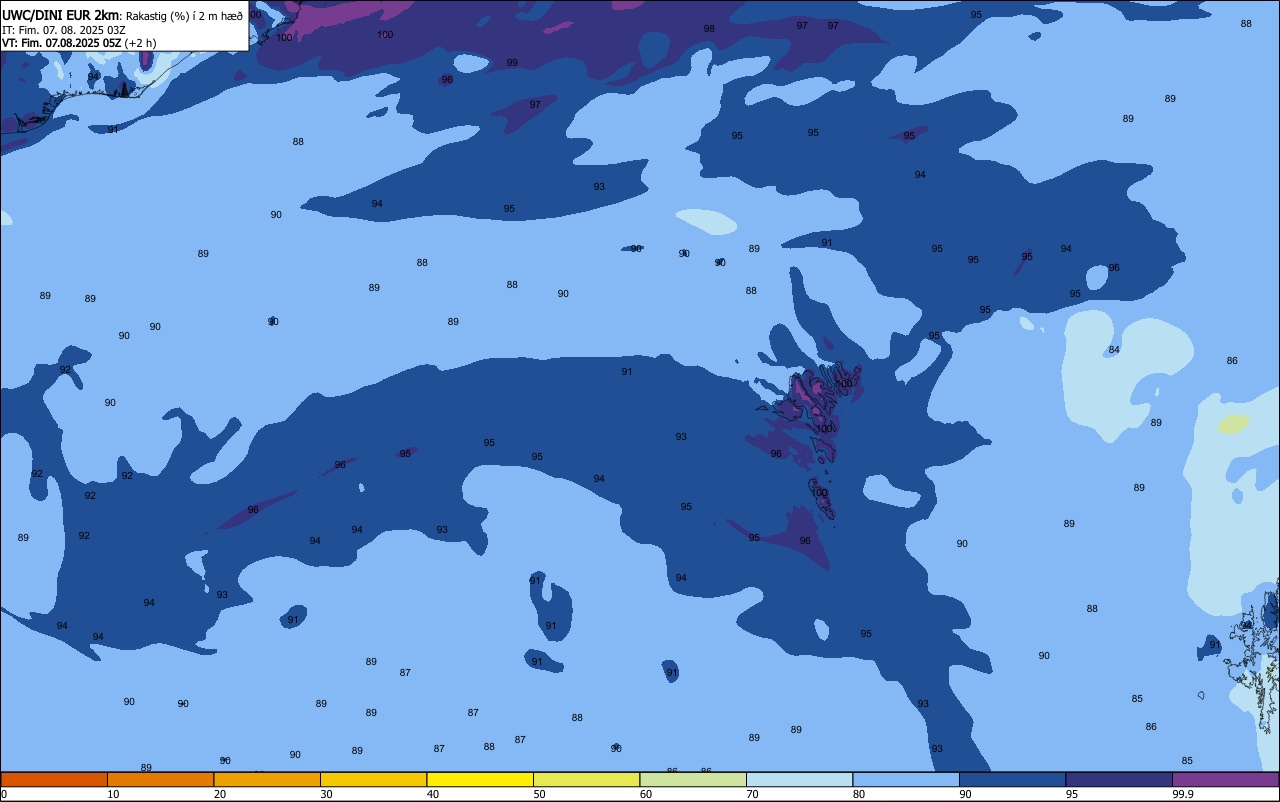This screenshot has height=802, width=1280.
Task: Select the 90–95 medium blue legend swatch
Action: [1012, 779]
